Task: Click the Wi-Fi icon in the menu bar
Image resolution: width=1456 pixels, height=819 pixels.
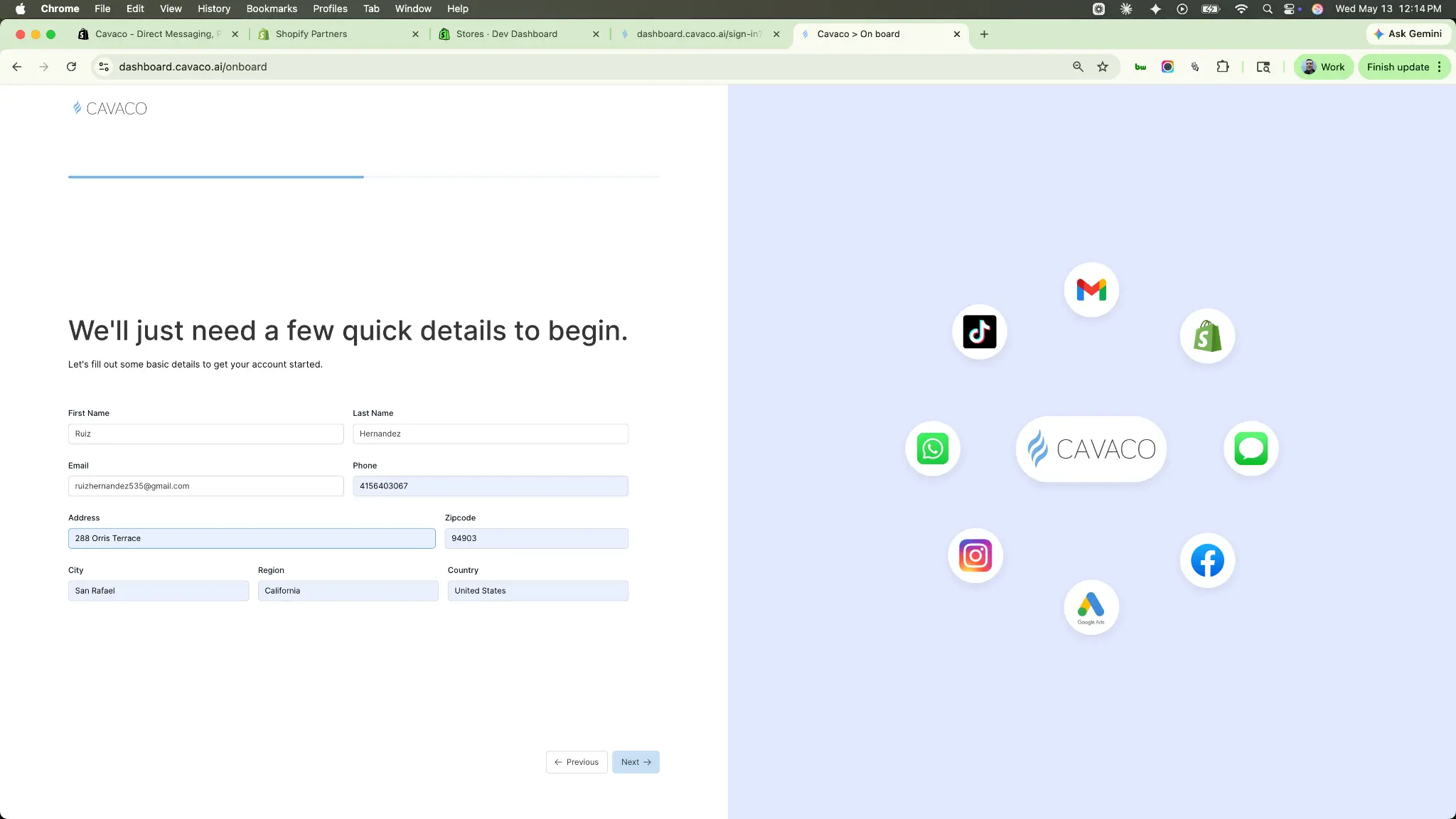Action: (x=1241, y=9)
